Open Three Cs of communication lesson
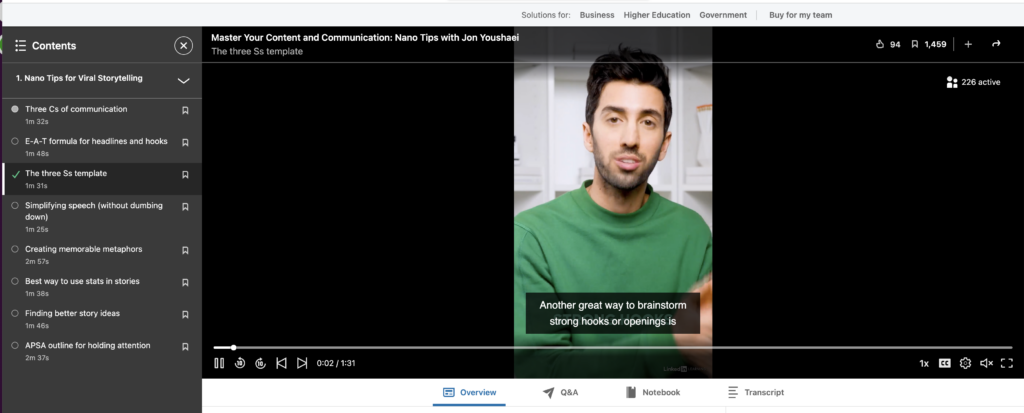1024x413 pixels. pyautogui.click(x=76, y=109)
